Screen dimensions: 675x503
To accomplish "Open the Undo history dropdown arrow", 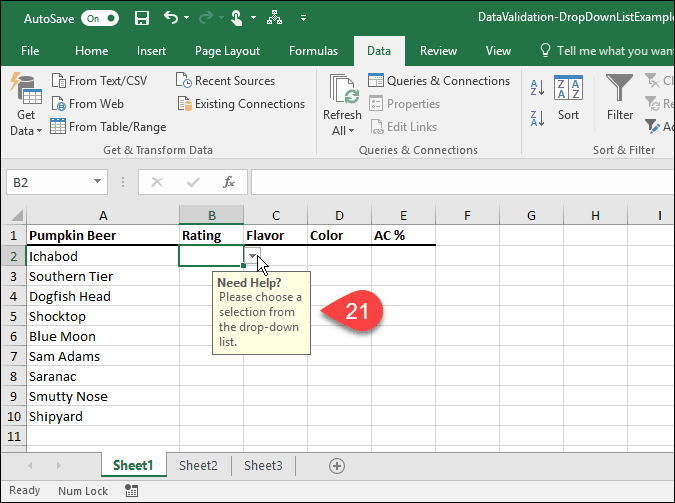I will click(186, 18).
